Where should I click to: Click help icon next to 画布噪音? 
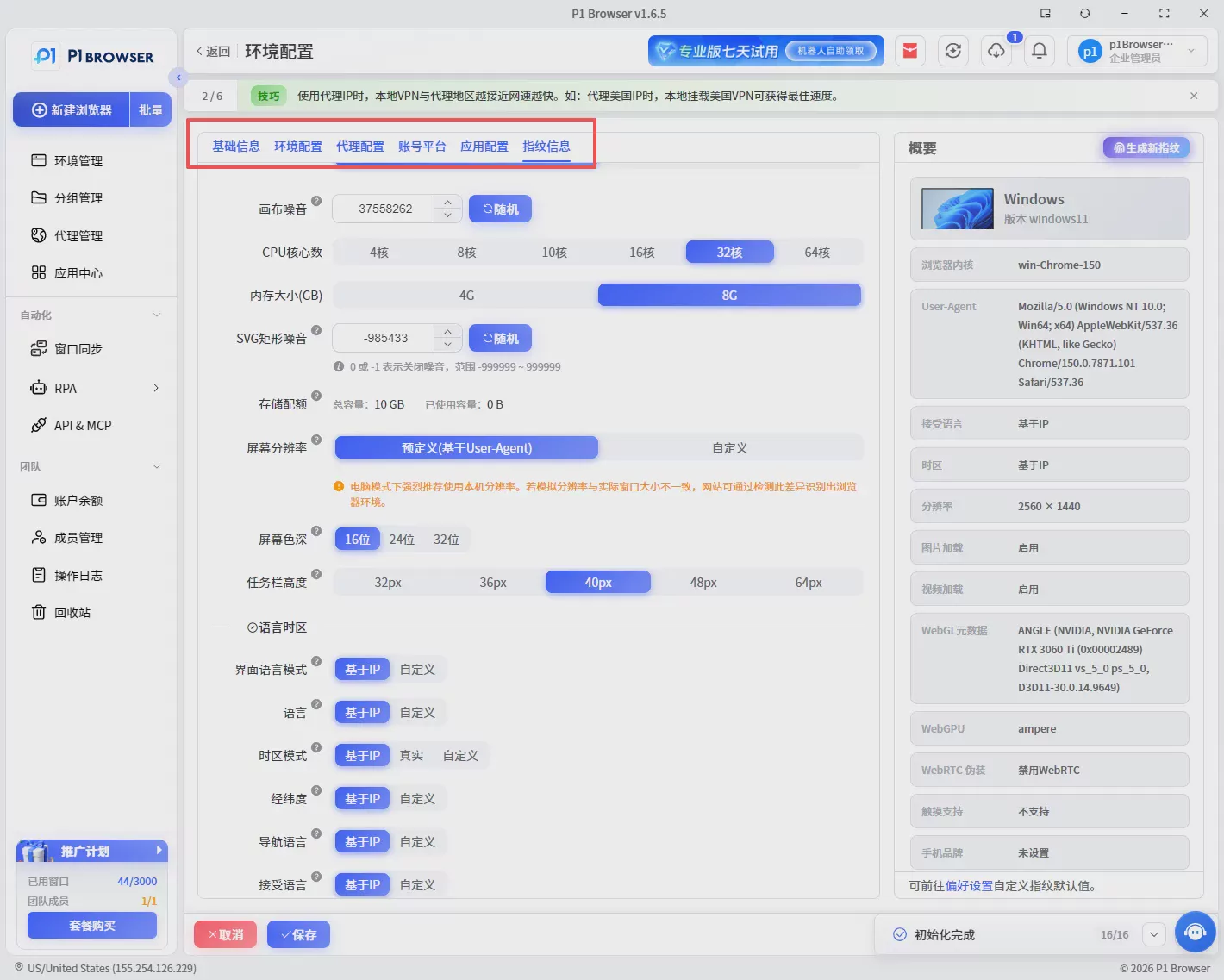316,201
